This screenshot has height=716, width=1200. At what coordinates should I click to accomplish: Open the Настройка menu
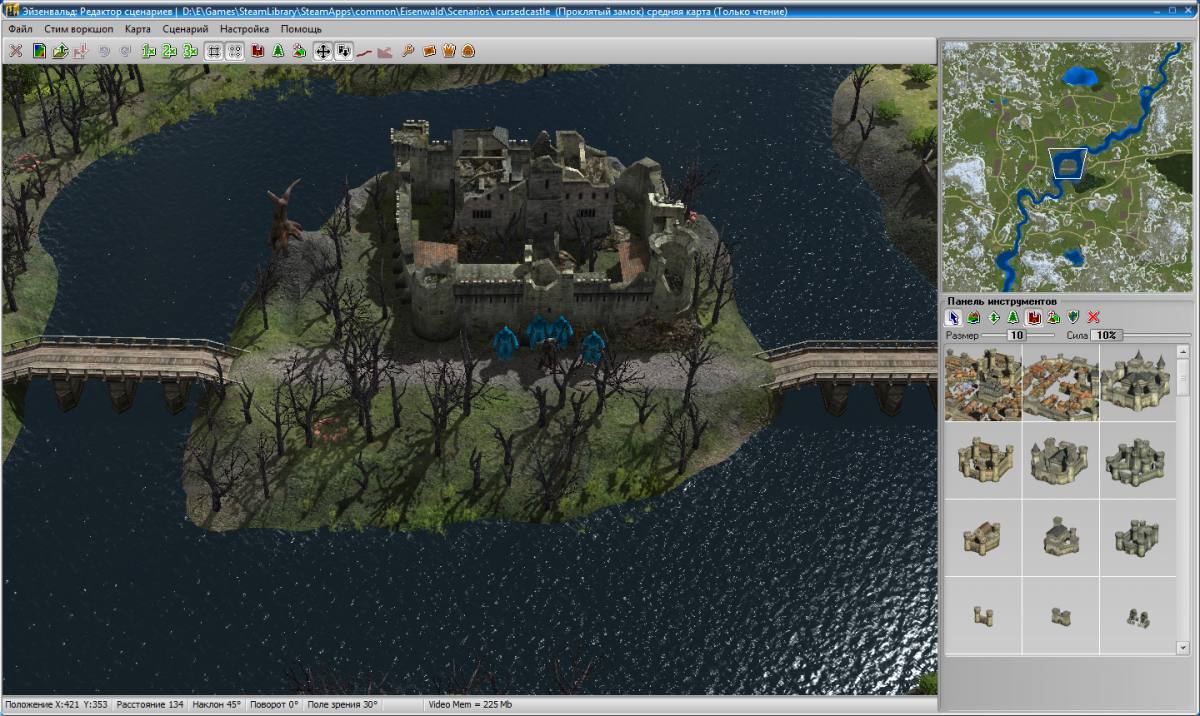coord(245,29)
